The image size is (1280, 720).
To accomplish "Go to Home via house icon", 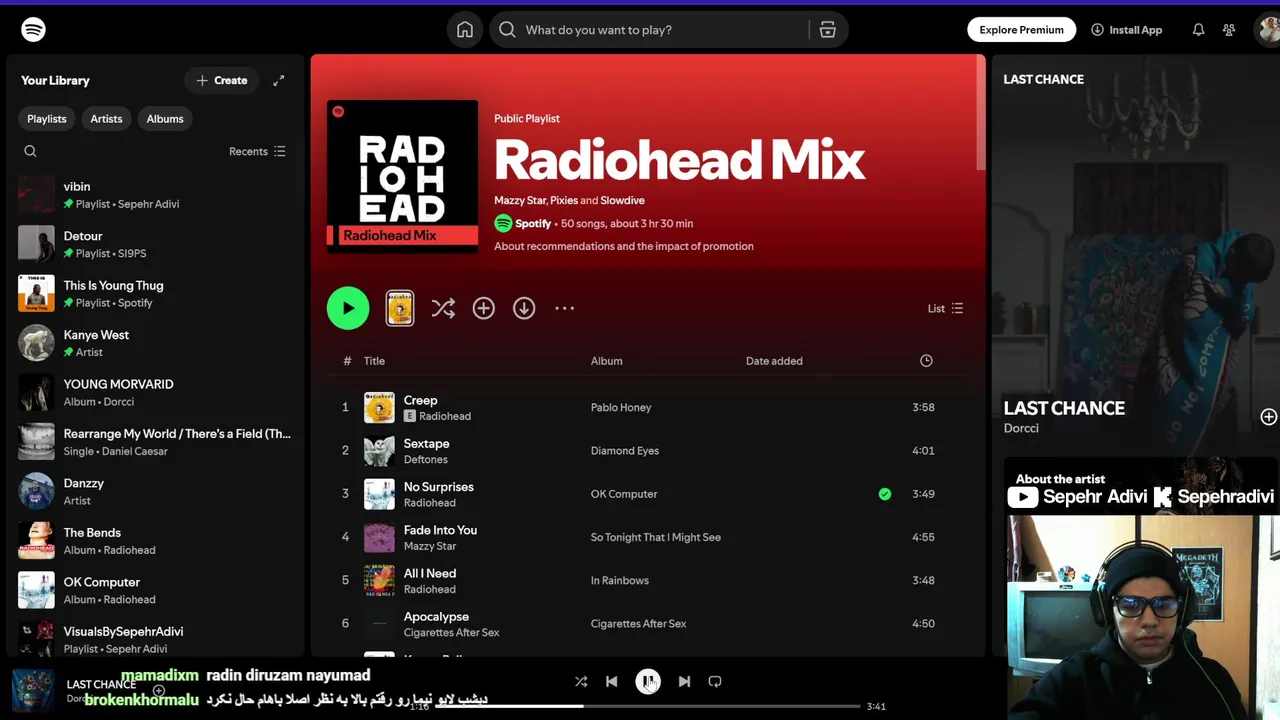I will pyautogui.click(x=465, y=30).
